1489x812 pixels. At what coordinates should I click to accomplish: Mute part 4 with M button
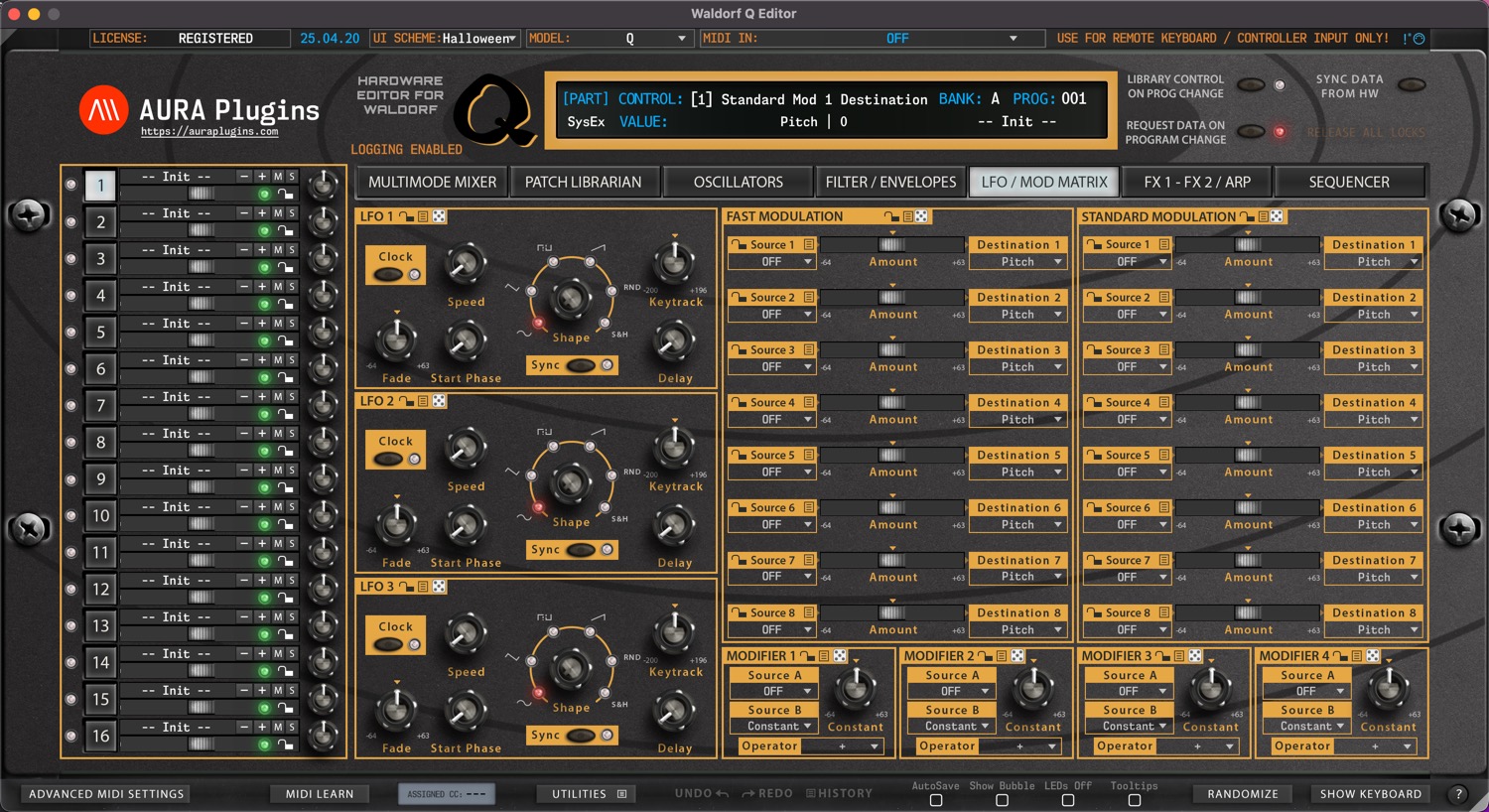[x=278, y=286]
